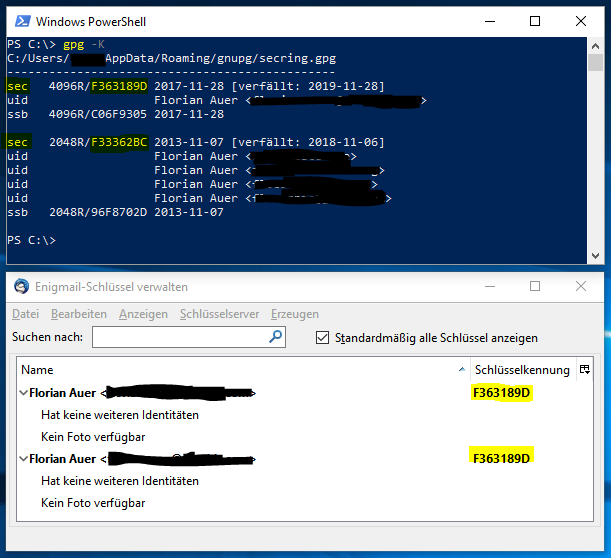Click the PowerShell scrollbar up arrow
This screenshot has width=611, height=558.
595,46
